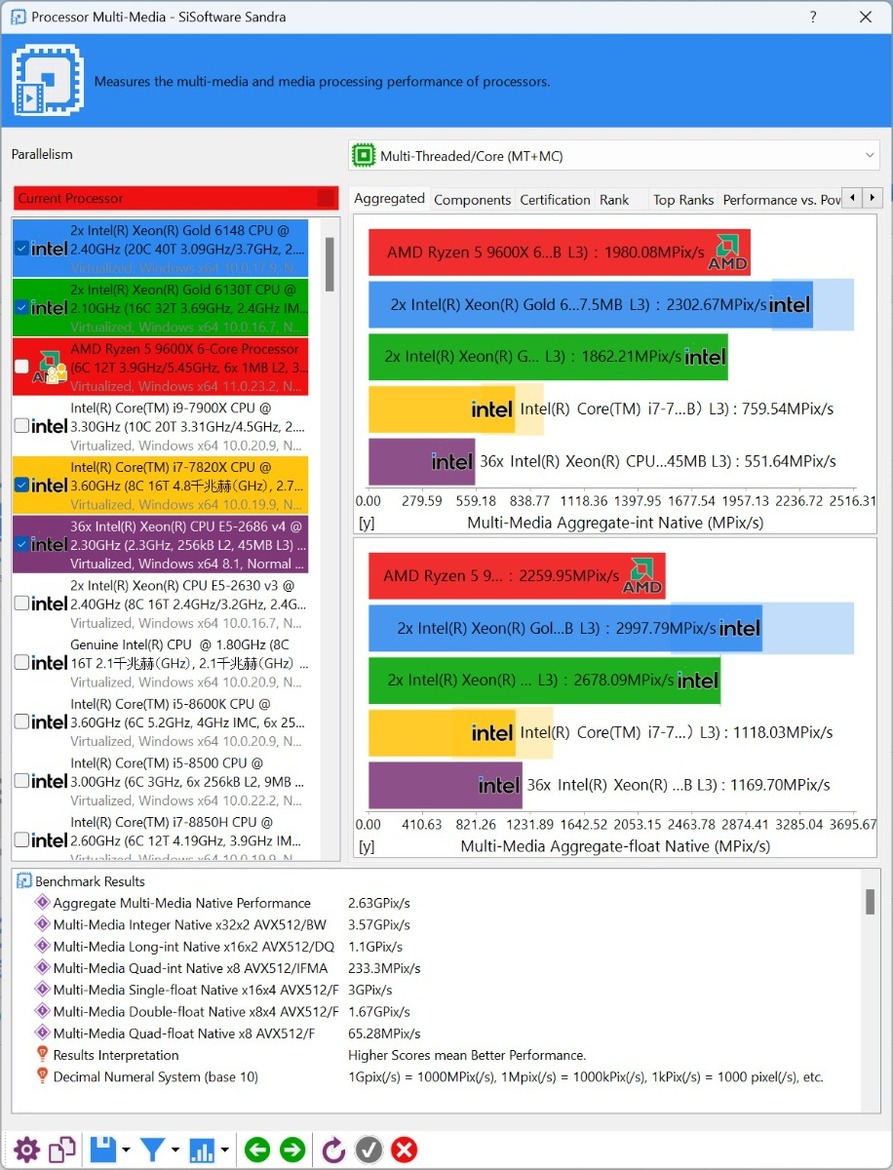Viewport: 893px width, 1170px height.
Task: Click the red X cancel icon
Action: click(404, 1149)
